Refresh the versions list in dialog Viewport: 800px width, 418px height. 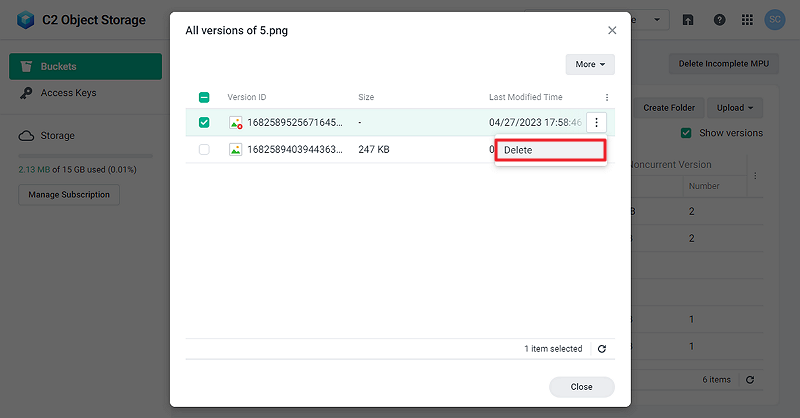[x=602, y=349]
